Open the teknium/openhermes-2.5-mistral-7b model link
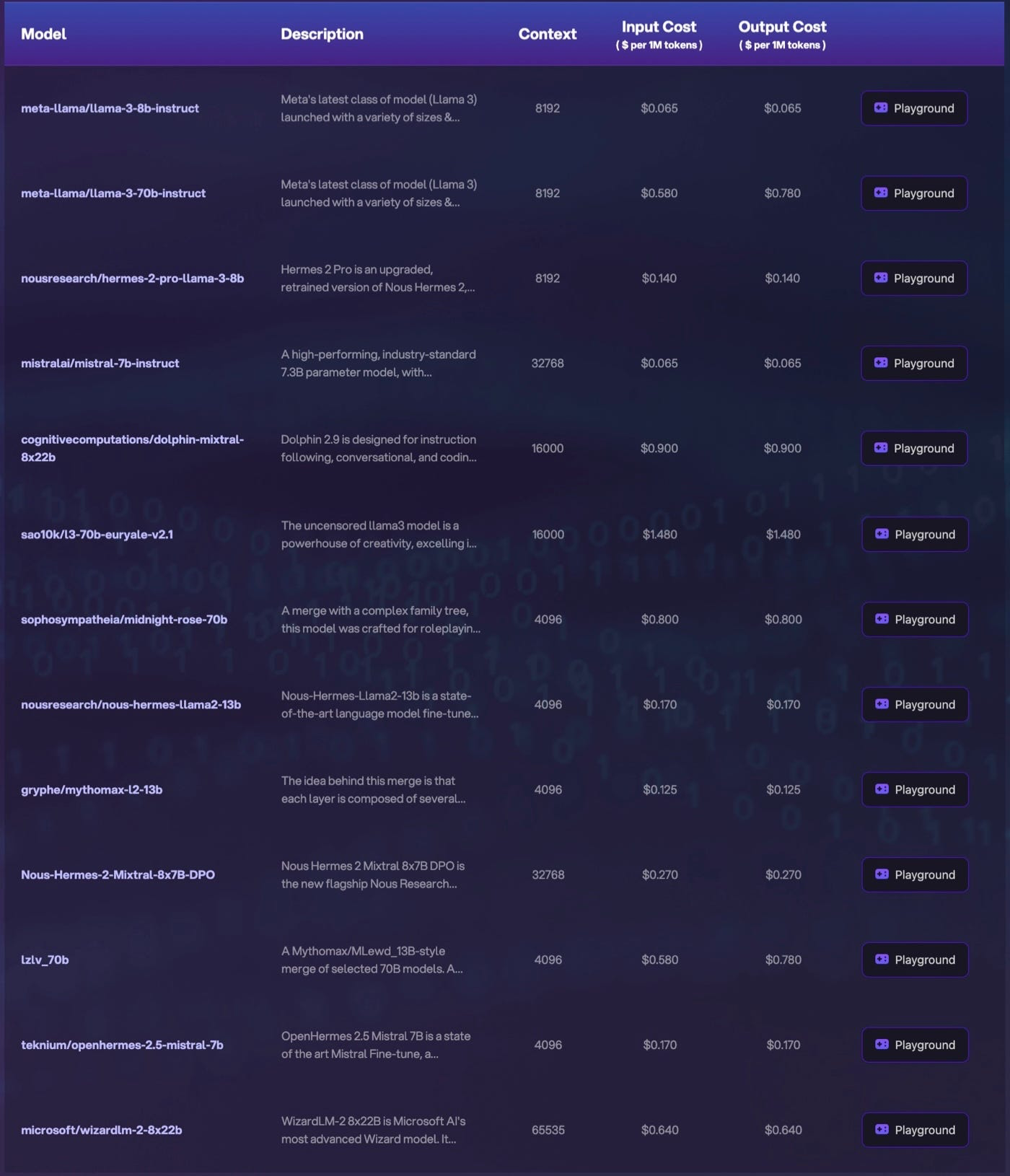1010x1176 pixels. pyautogui.click(x=122, y=1045)
